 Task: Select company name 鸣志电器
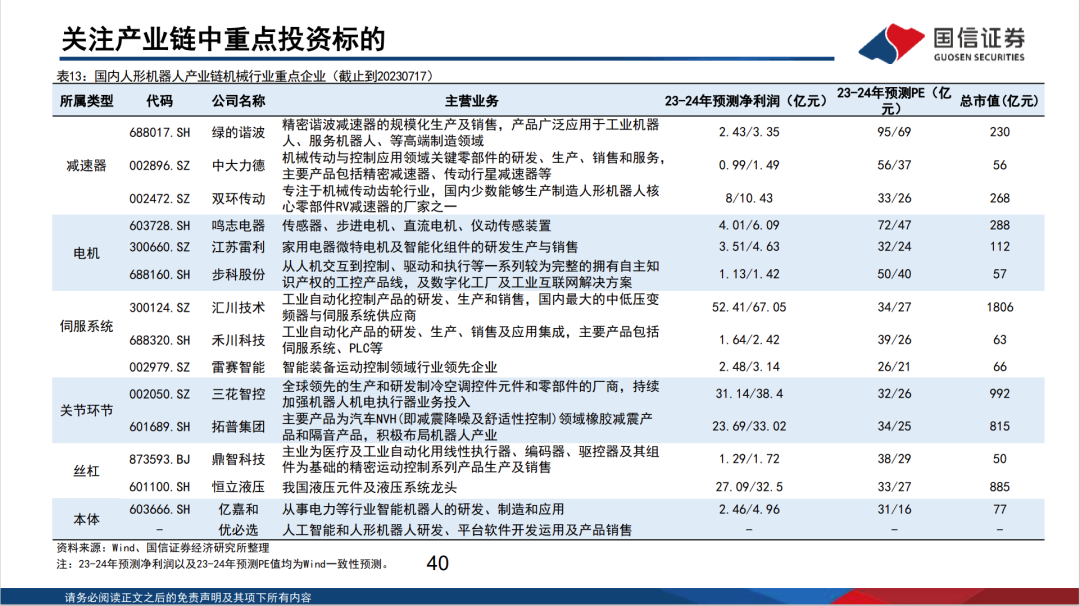tap(238, 226)
